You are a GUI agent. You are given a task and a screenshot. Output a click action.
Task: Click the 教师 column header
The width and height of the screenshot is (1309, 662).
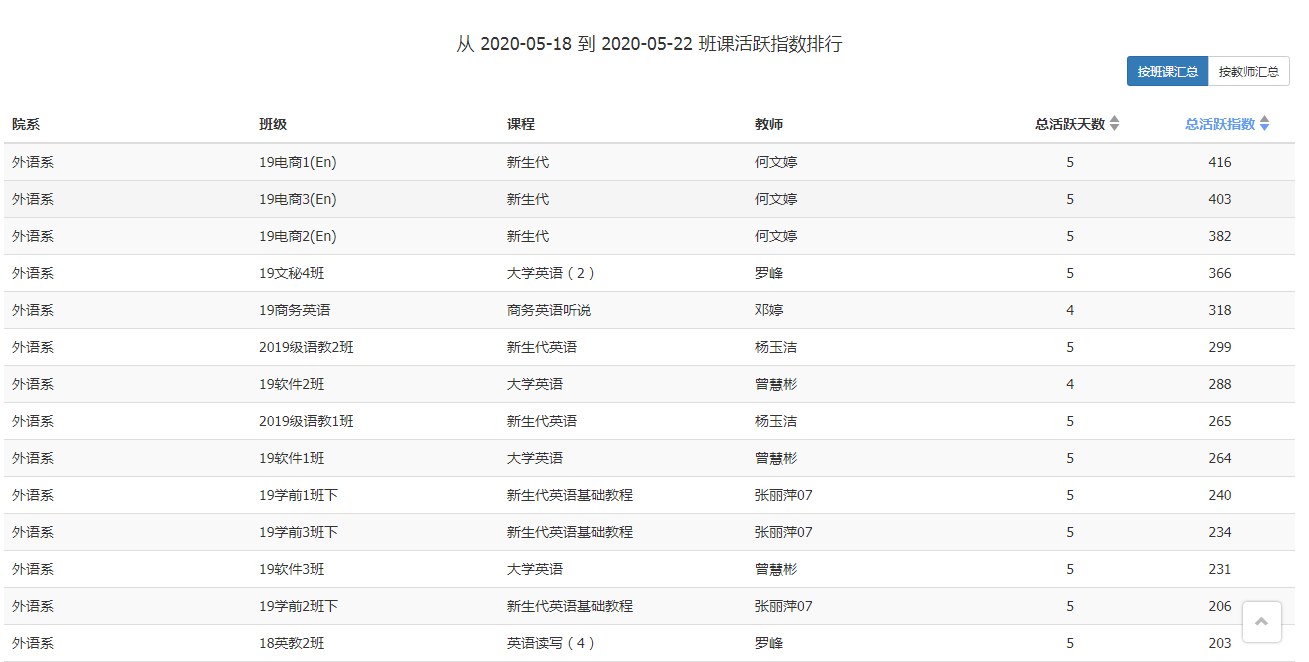pos(769,124)
